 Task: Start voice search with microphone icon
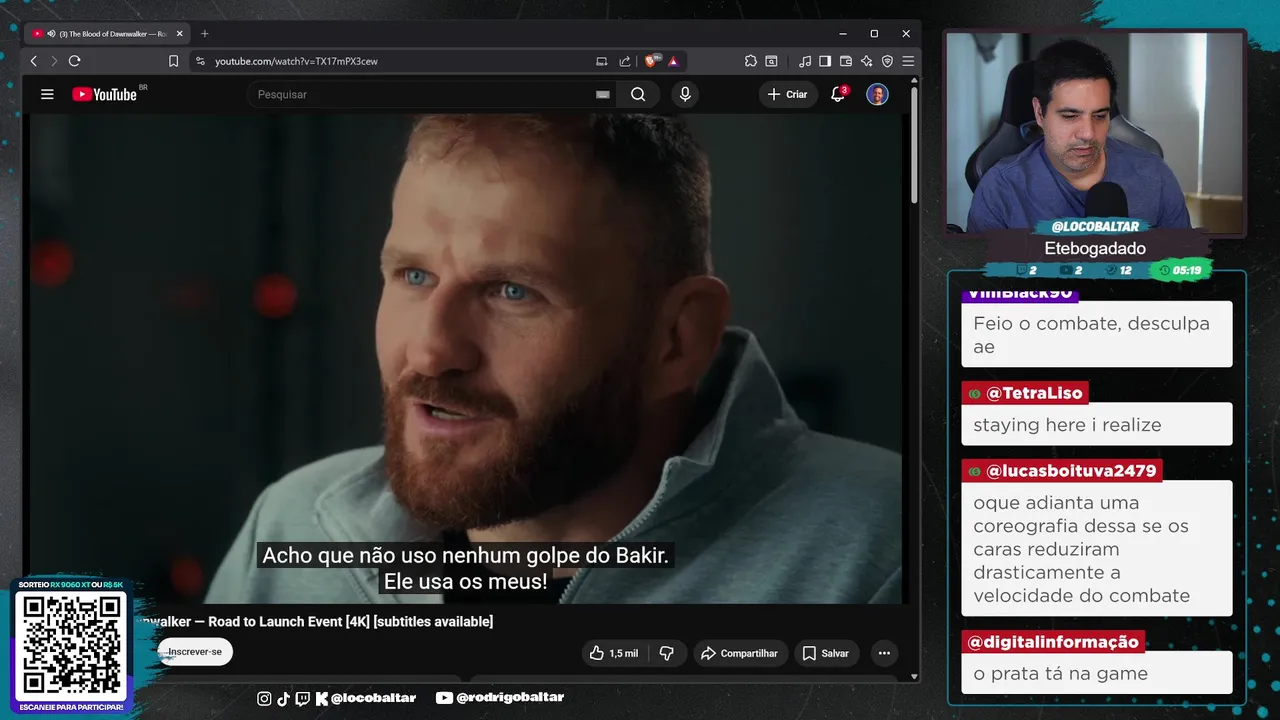pyautogui.click(x=685, y=94)
